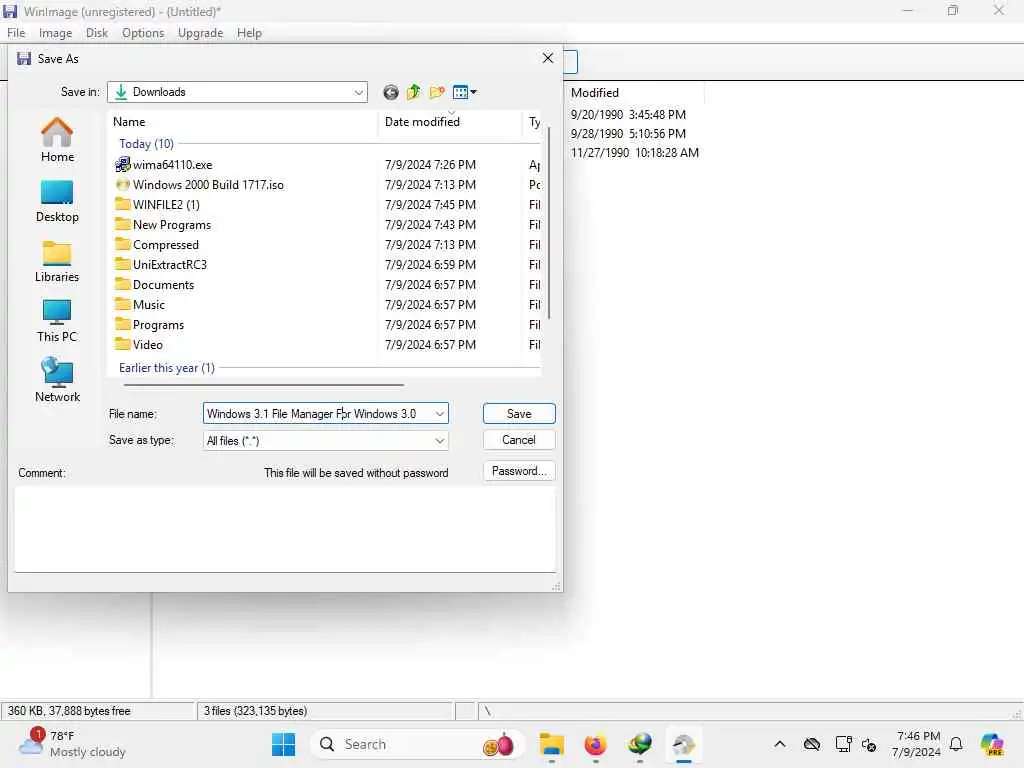Screen dimensions: 1024x768
Task: Go up one folder level
Action: 413,93
